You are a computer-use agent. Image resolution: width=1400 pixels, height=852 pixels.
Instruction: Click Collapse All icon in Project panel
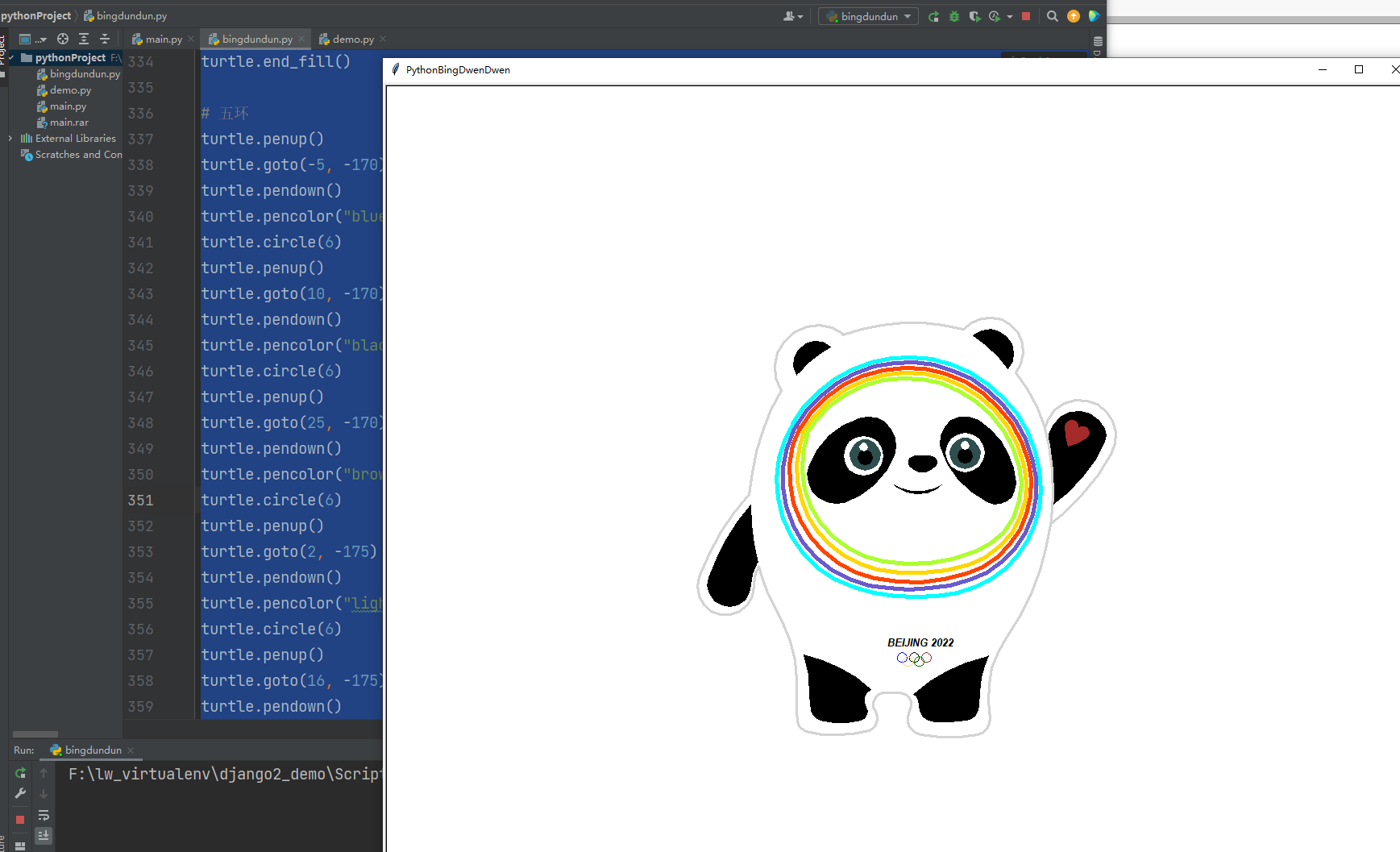(105, 39)
